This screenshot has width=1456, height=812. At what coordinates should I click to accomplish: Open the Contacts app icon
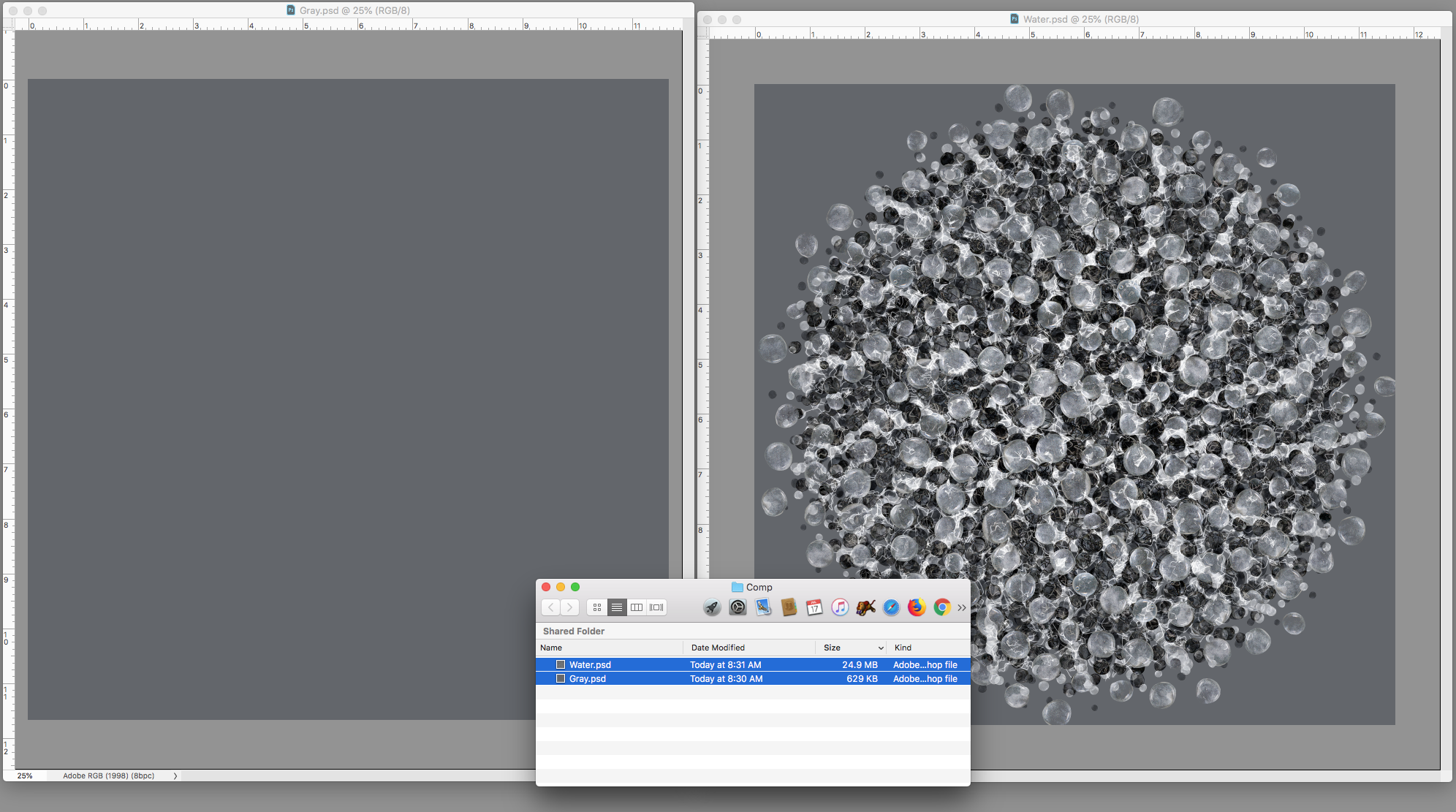[x=789, y=607]
